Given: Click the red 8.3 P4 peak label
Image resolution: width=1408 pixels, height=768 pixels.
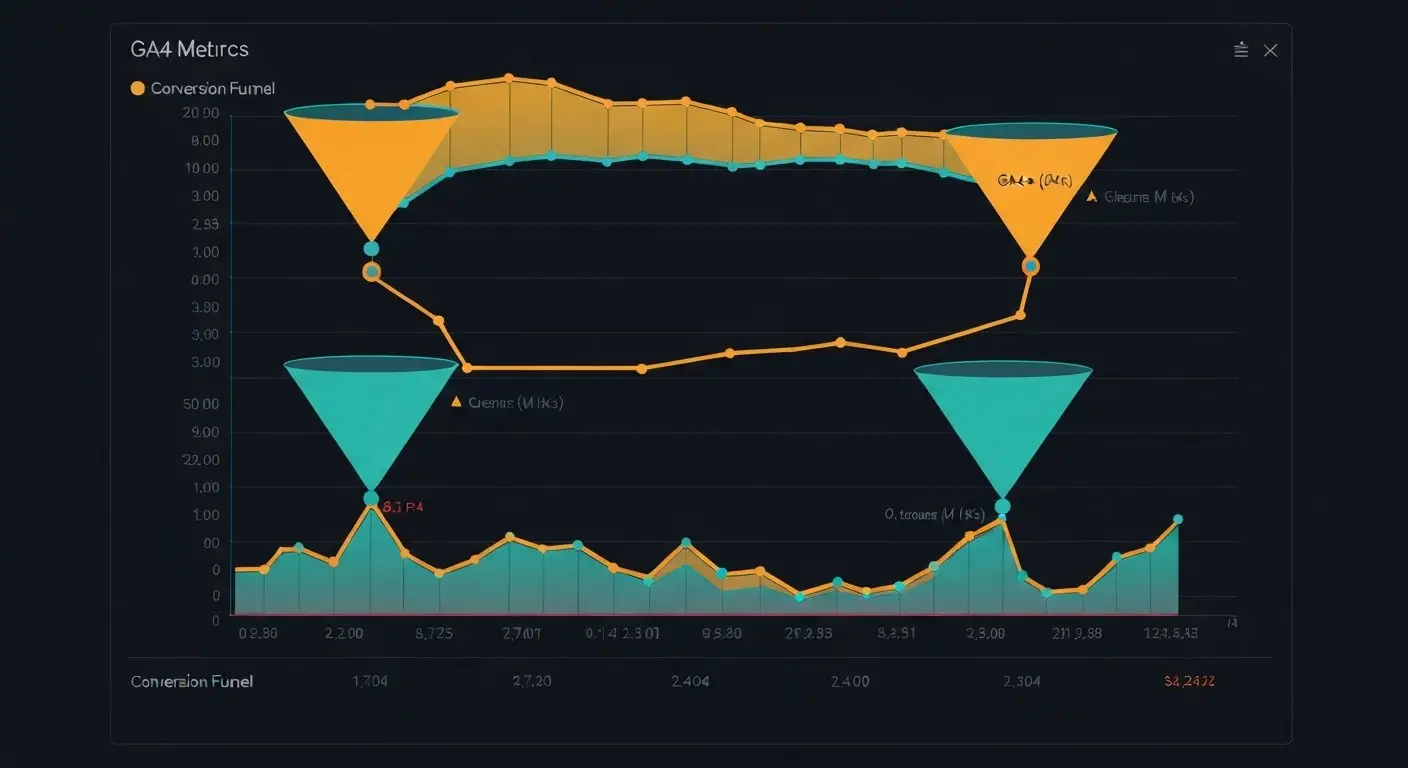Looking at the screenshot, I should [402, 508].
